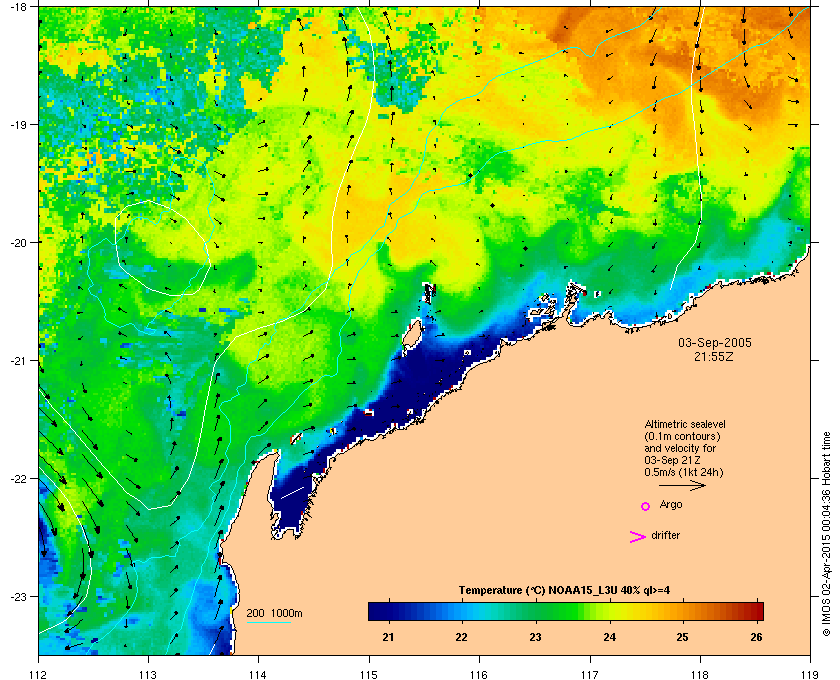
Task: Select the time text 21:55Z
Action: pos(714,356)
